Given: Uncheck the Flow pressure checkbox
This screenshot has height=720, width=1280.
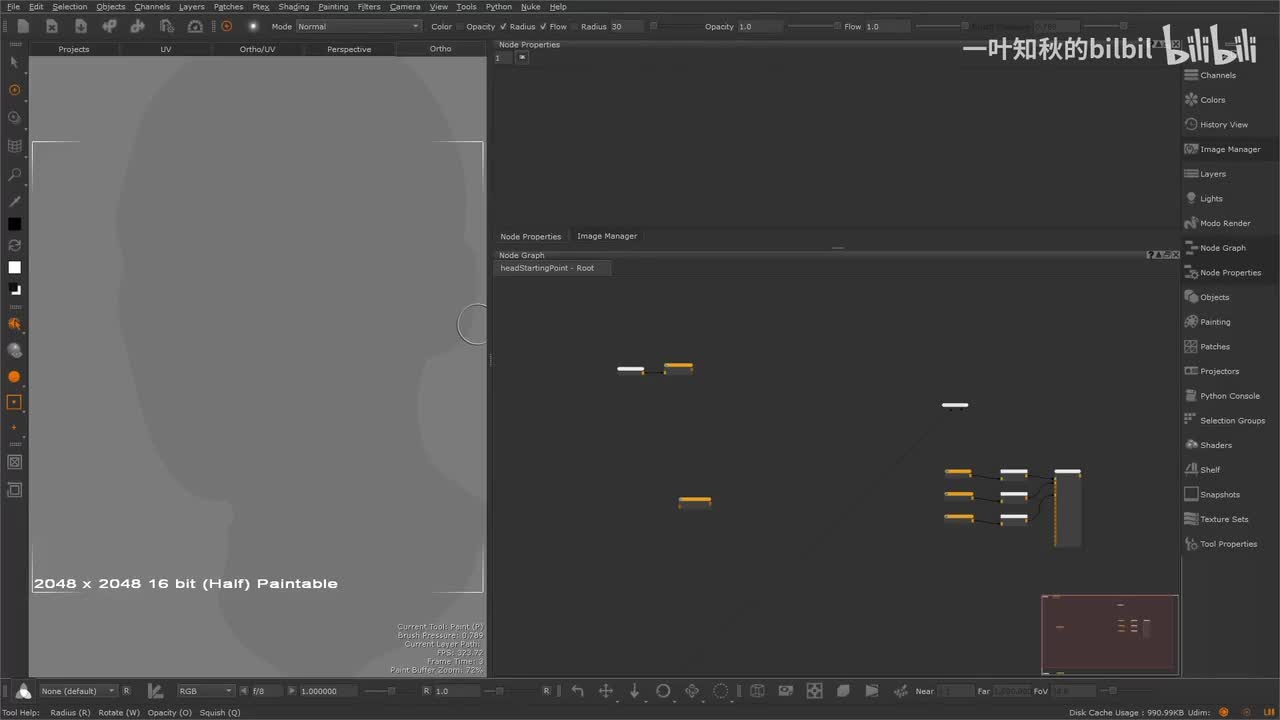Looking at the screenshot, I should 544,27.
